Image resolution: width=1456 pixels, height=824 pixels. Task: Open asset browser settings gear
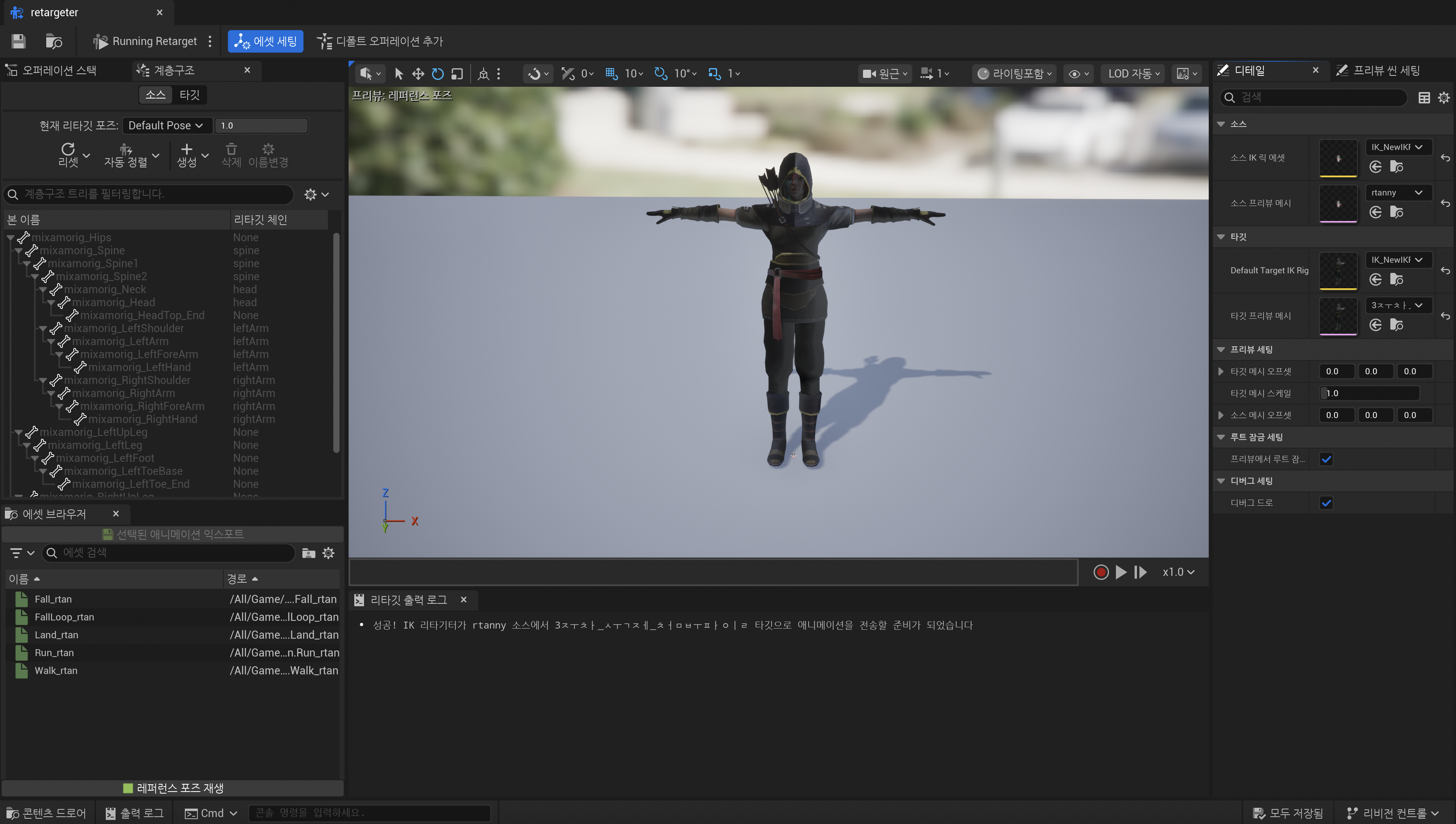click(329, 553)
